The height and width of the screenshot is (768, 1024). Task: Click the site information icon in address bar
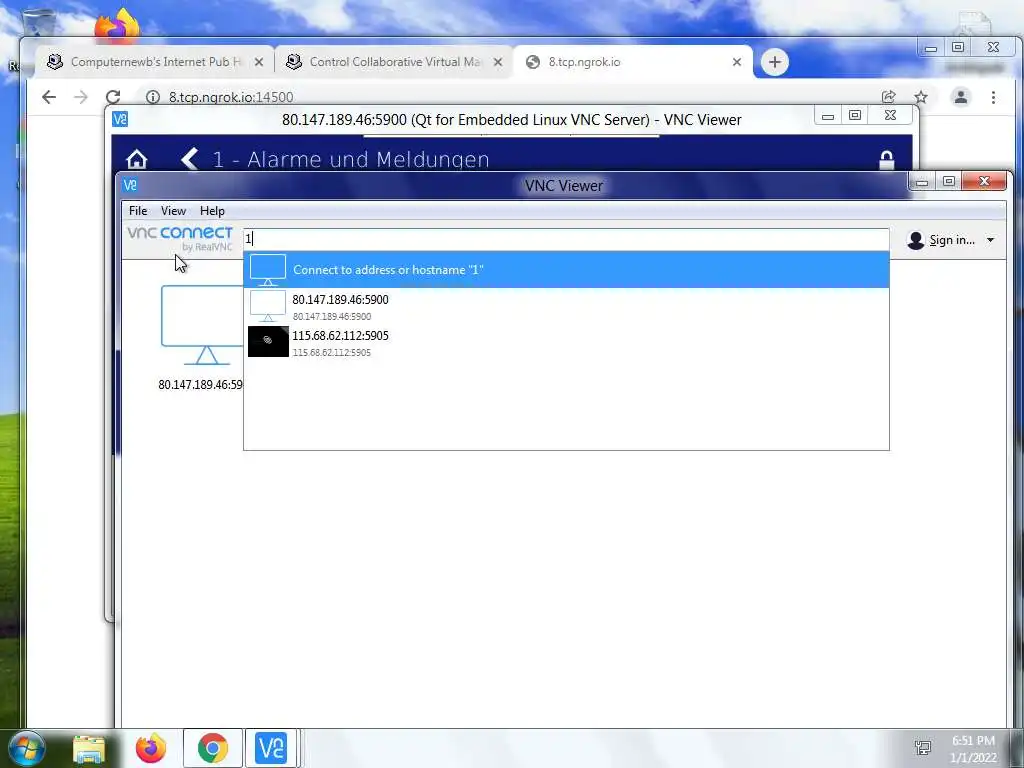click(x=153, y=97)
